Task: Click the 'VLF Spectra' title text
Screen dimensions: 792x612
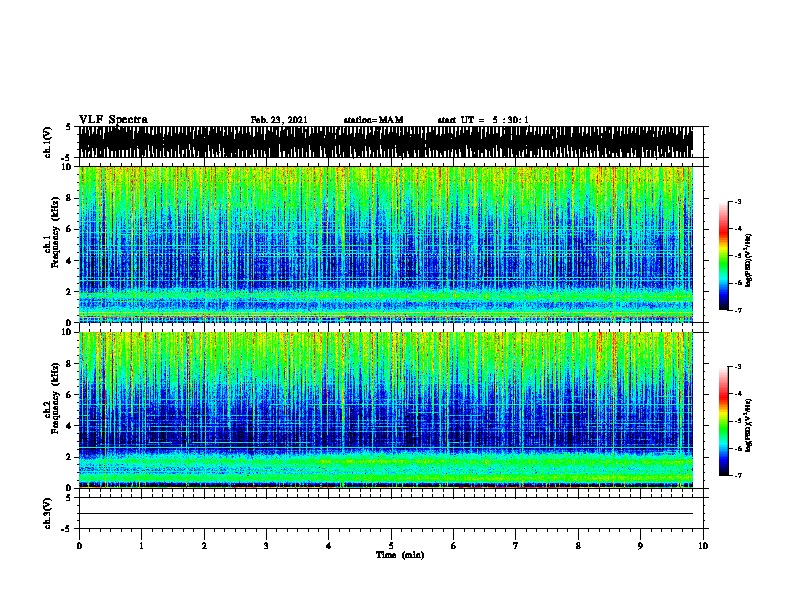Action: [114, 120]
